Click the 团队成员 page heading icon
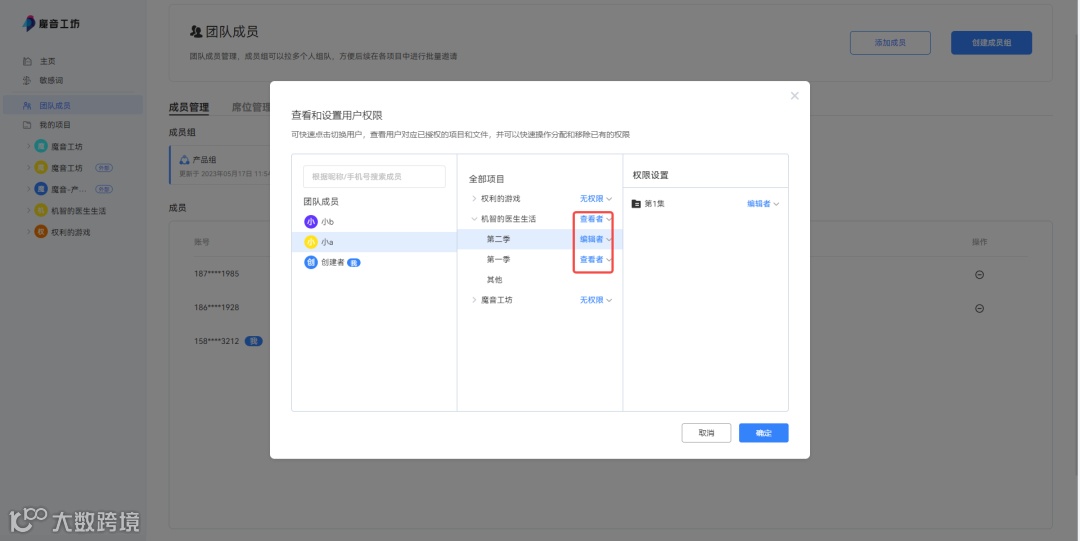The image size is (1080, 541). [x=196, y=32]
